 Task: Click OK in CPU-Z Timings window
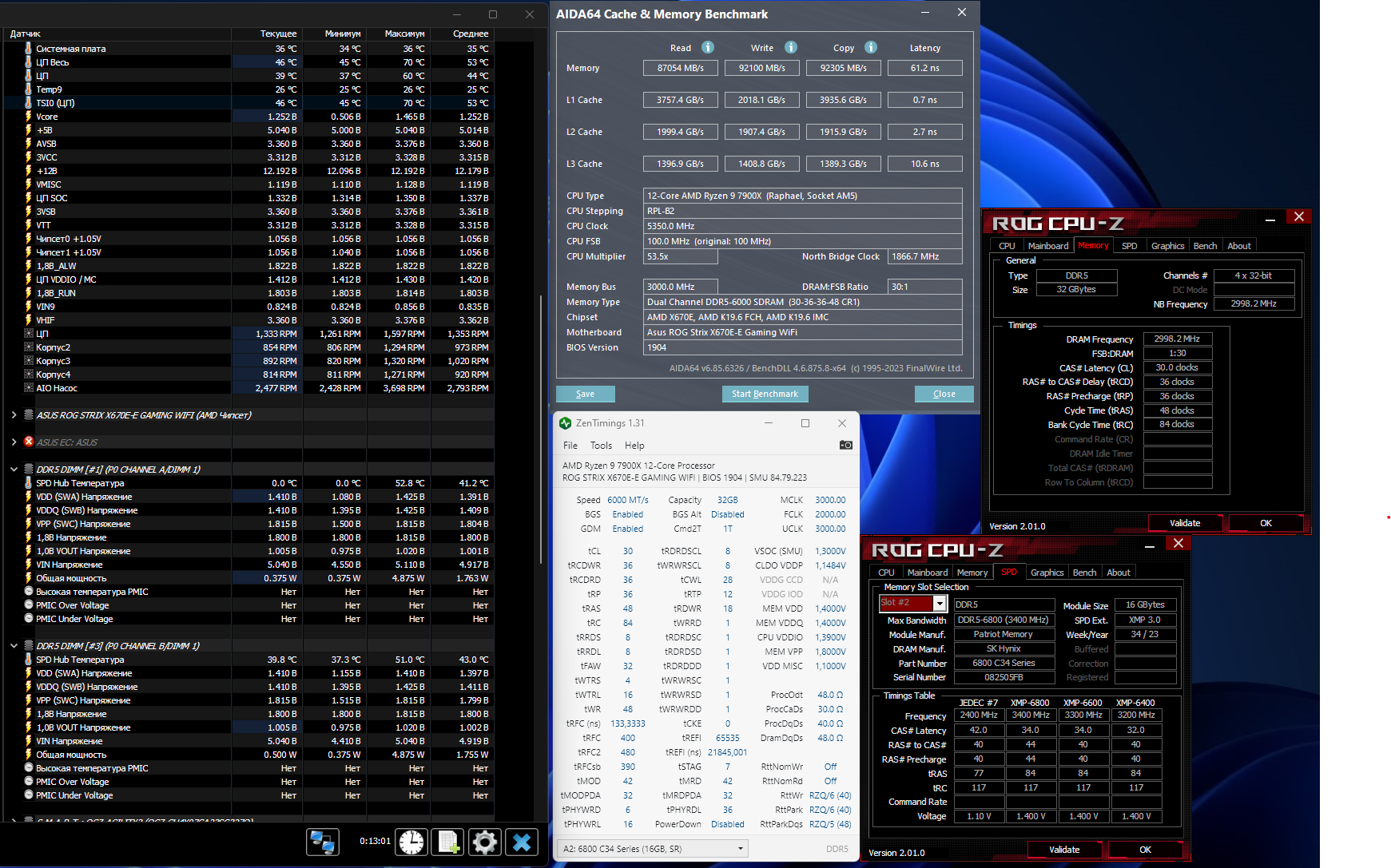coord(1266,523)
